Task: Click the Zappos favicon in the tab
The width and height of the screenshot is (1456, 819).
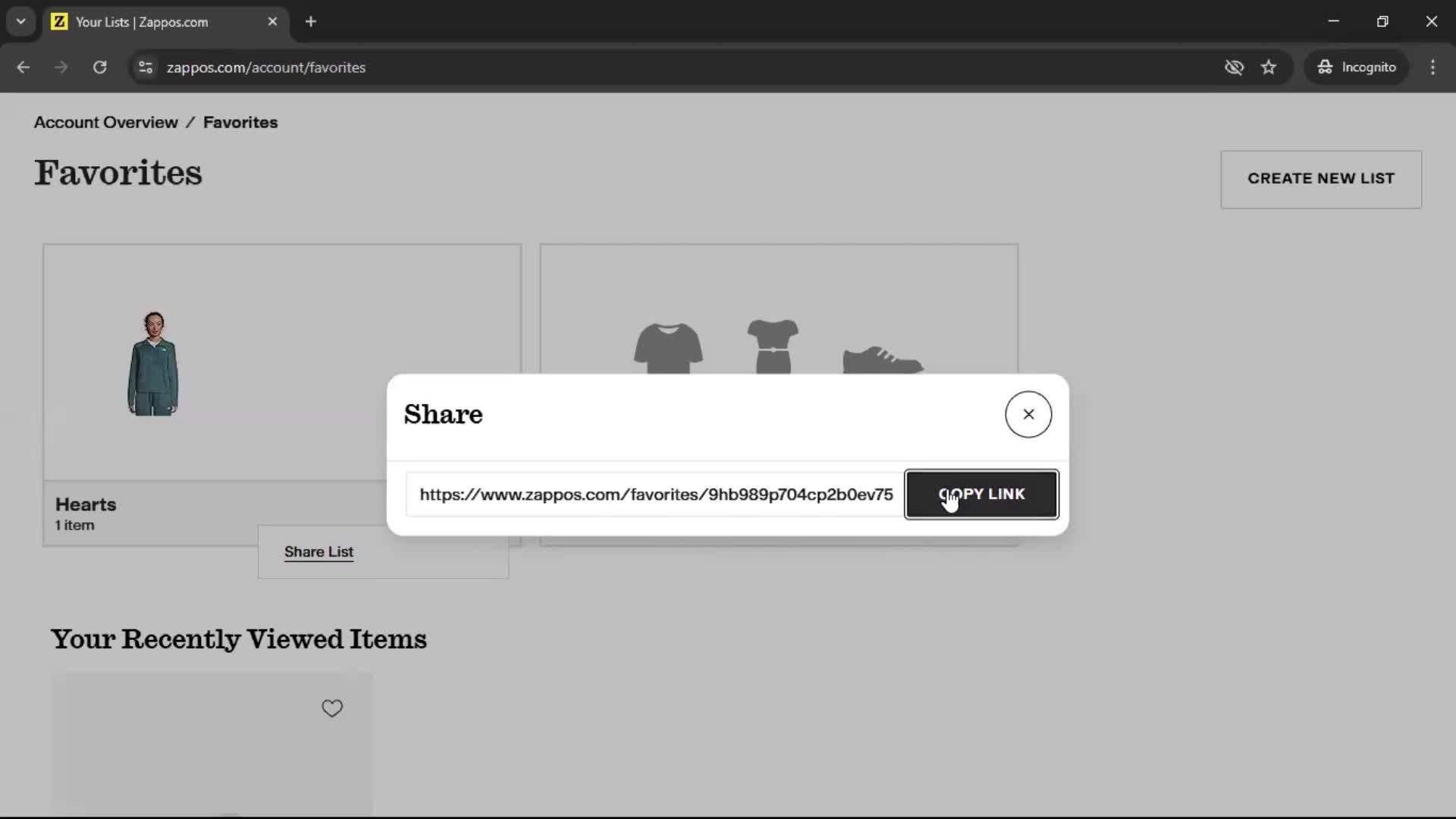Action: pos(59,22)
